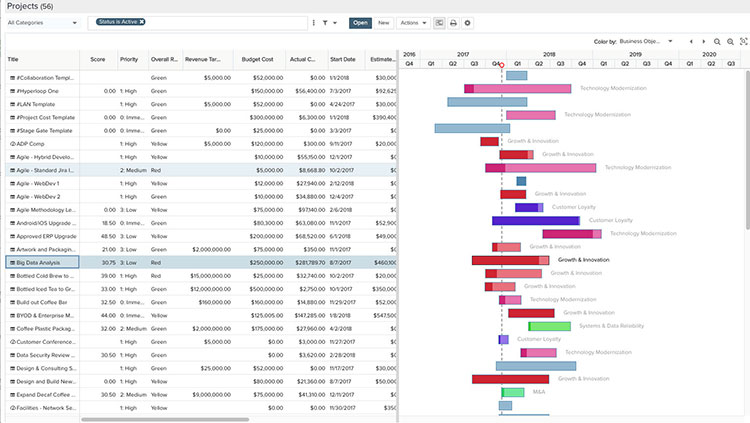Click the fit-to-screen timeline icon
Image resolution: width=750 pixels, height=423 pixels.
(x=743, y=41)
